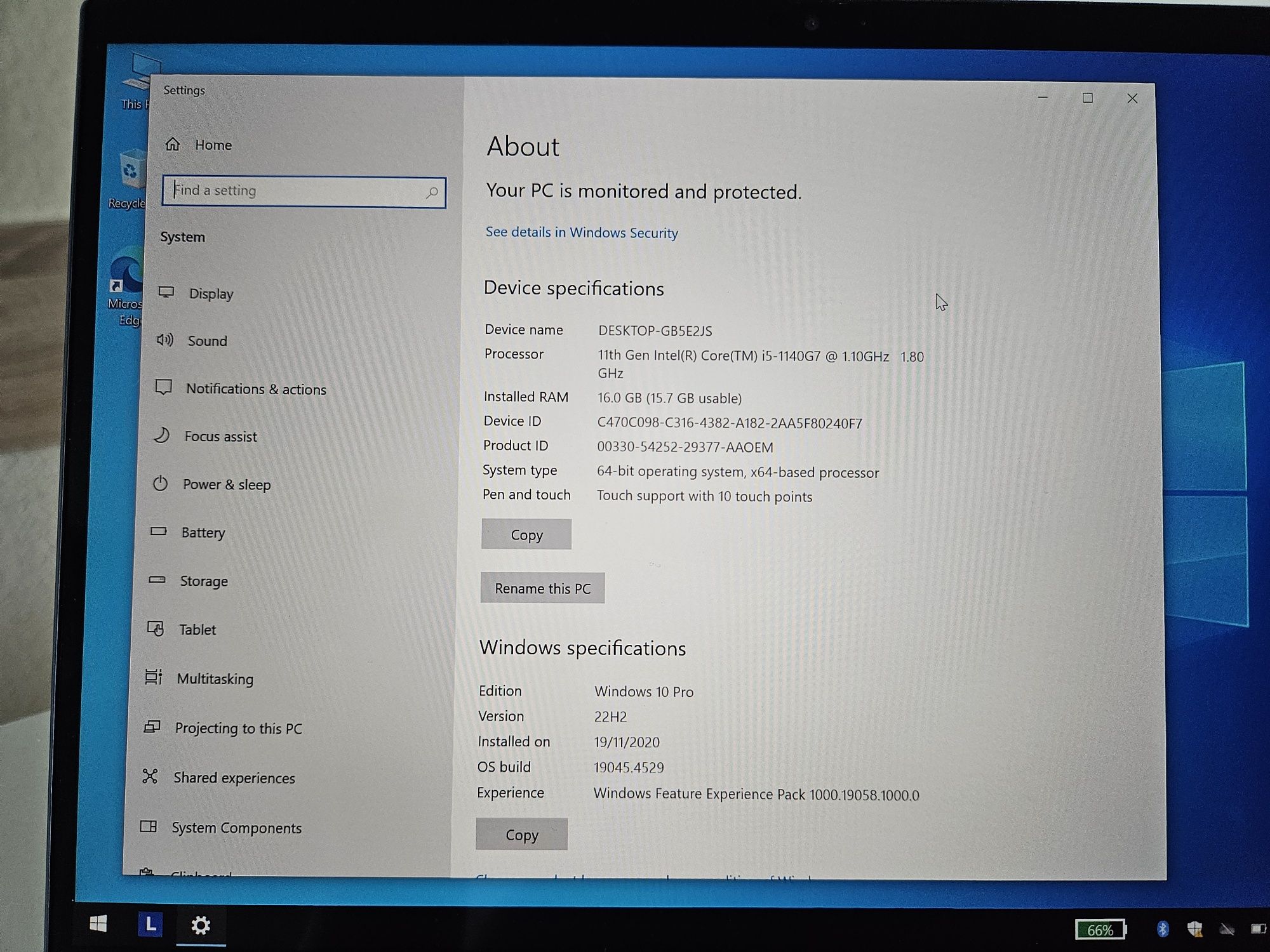
Task: Open Battery settings
Action: click(x=188, y=532)
